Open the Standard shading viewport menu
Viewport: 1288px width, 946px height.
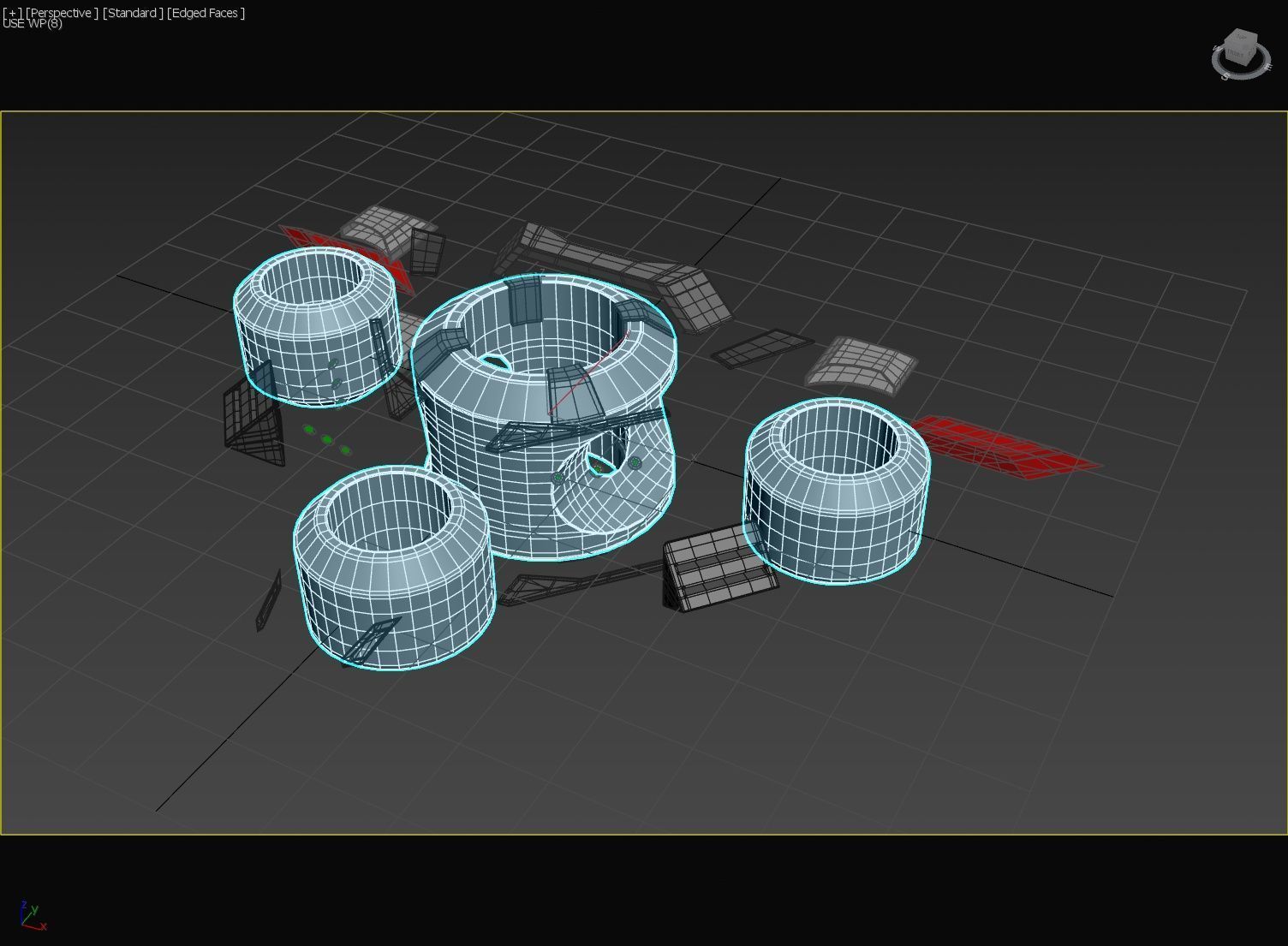133,13
